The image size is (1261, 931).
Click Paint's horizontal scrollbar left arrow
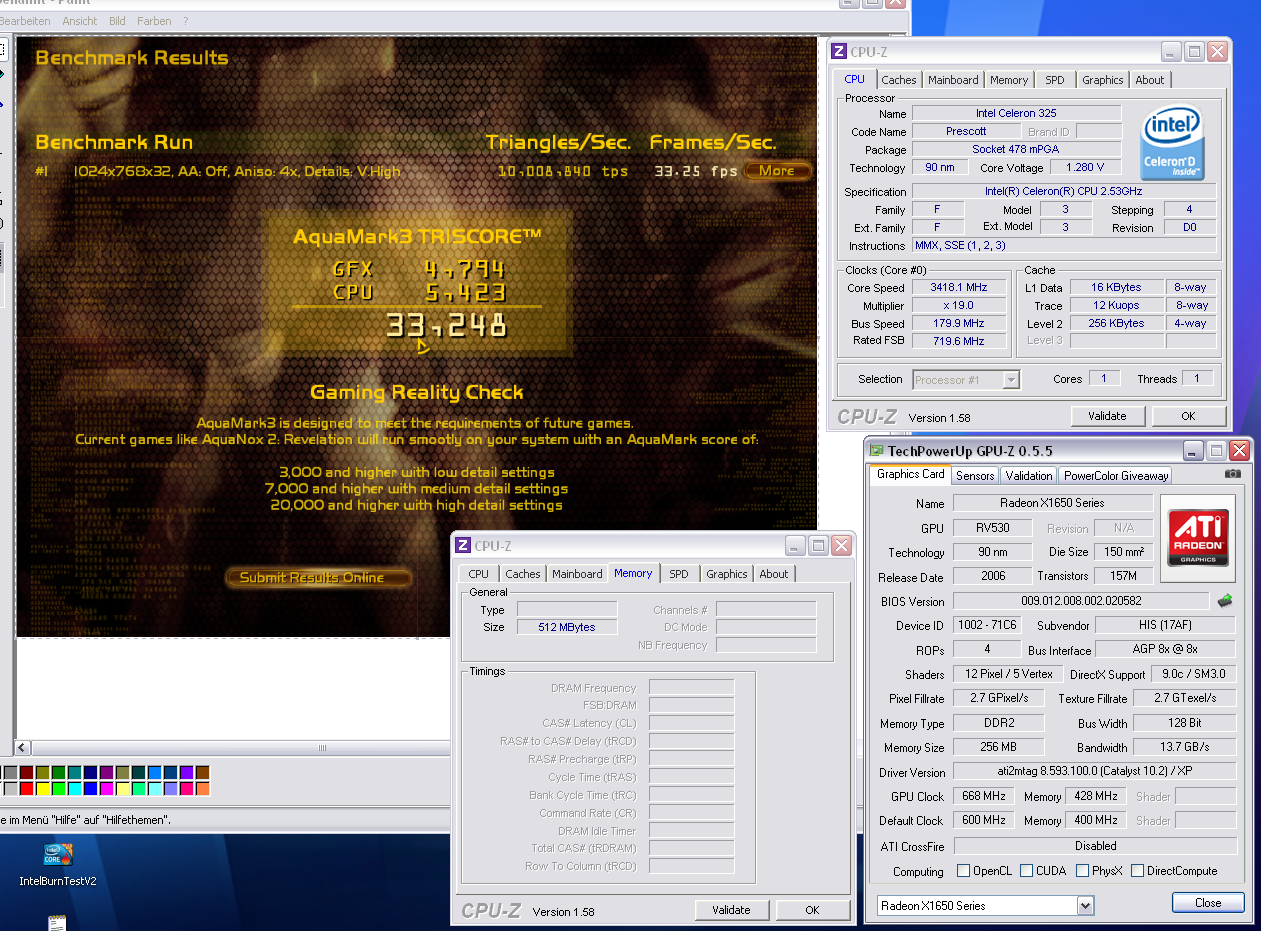point(23,747)
